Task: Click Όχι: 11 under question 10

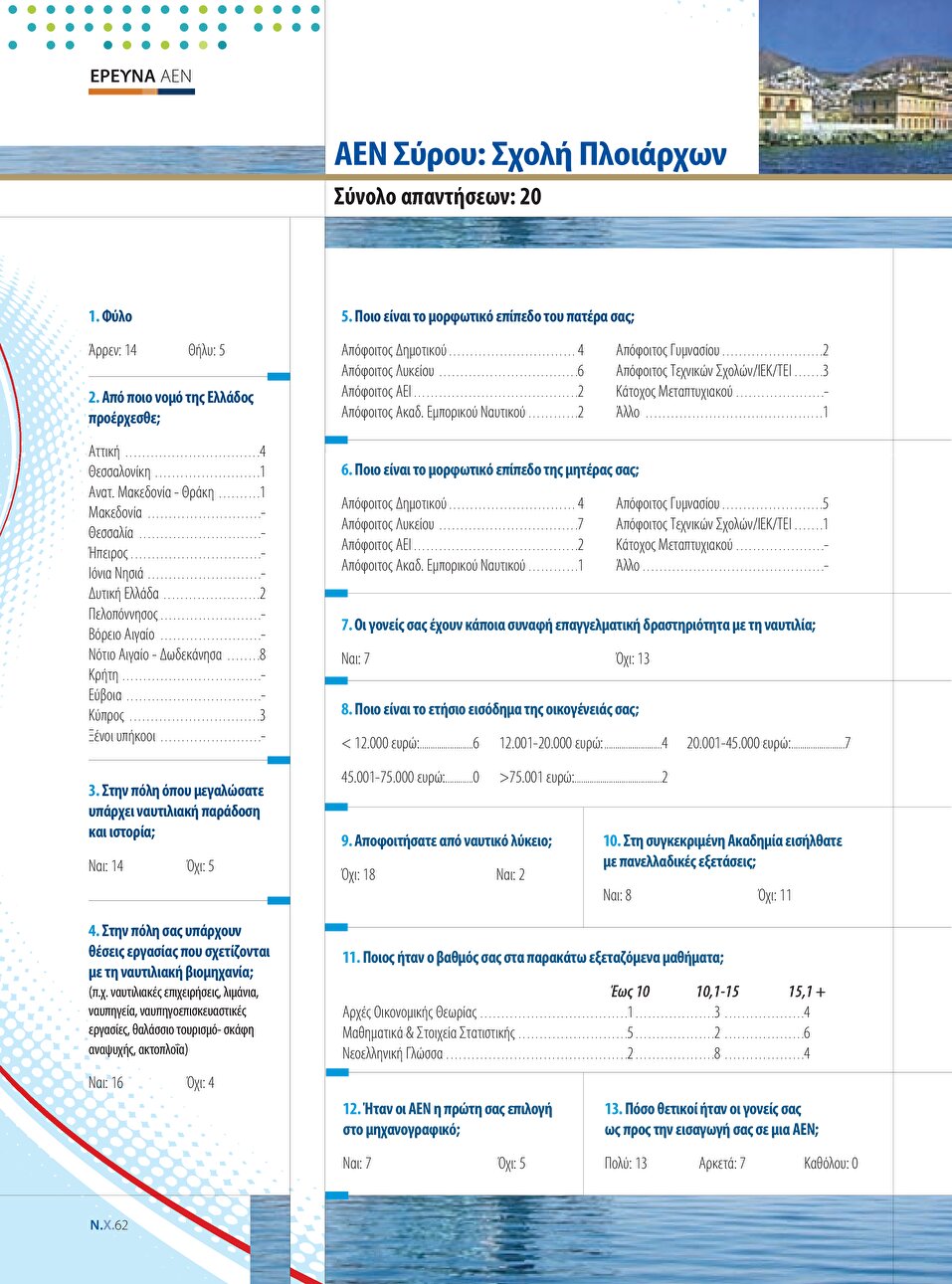Action: tap(775, 895)
